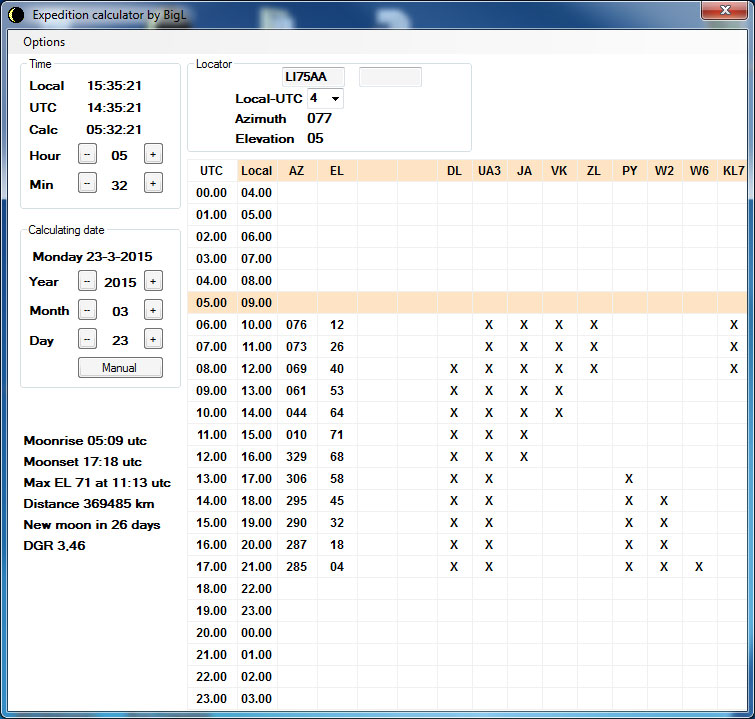
Task: Increment the Day with plus button
Action: click(x=153, y=339)
